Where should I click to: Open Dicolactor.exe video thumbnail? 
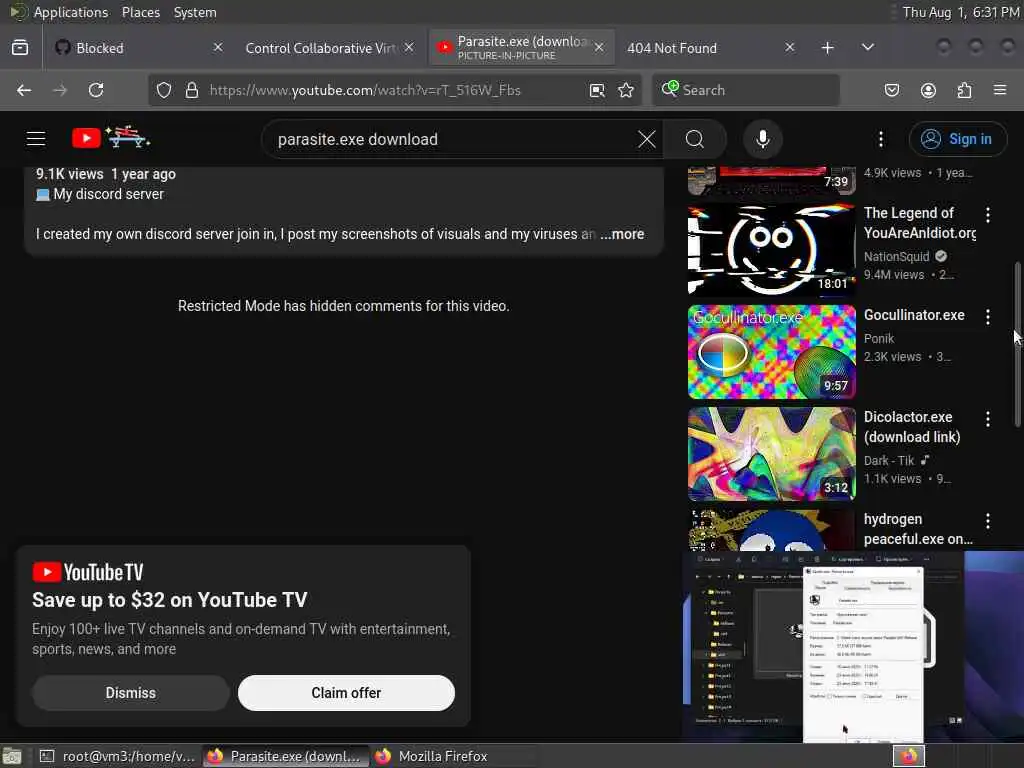(771, 454)
